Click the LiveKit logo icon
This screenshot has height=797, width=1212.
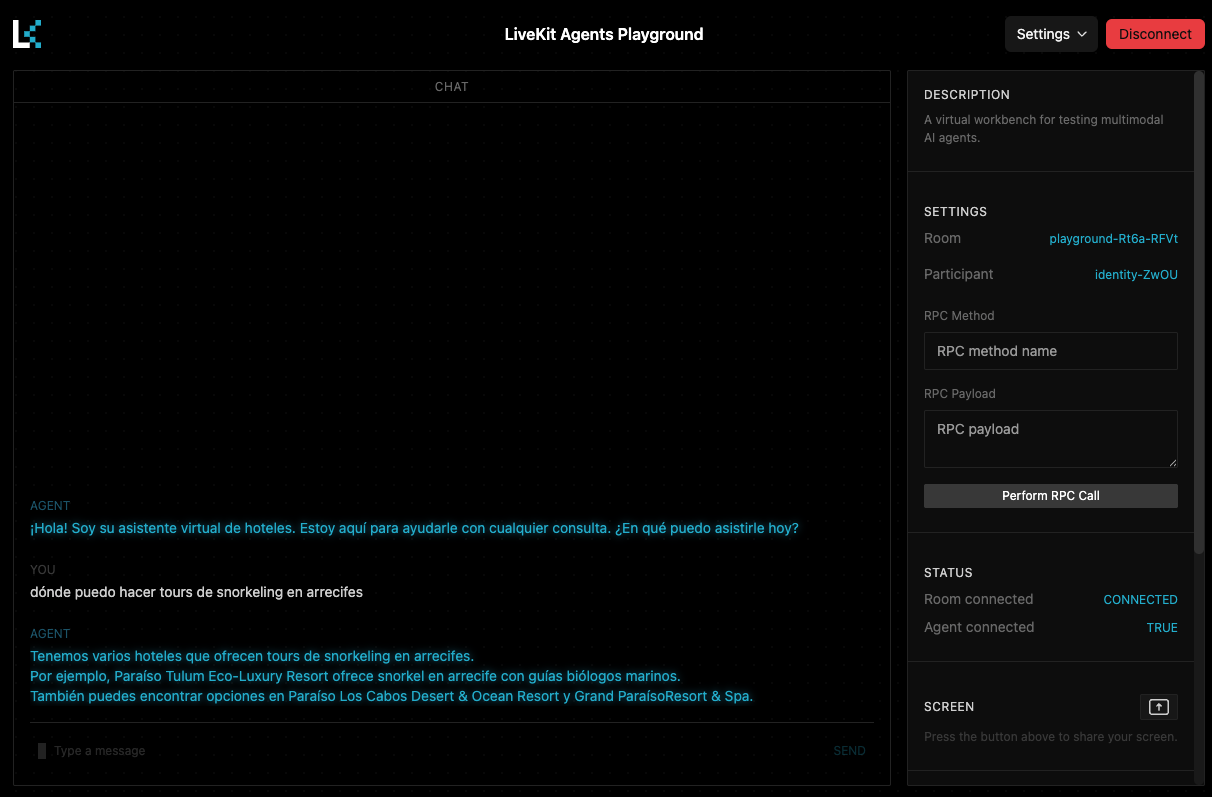click(27, 34)
